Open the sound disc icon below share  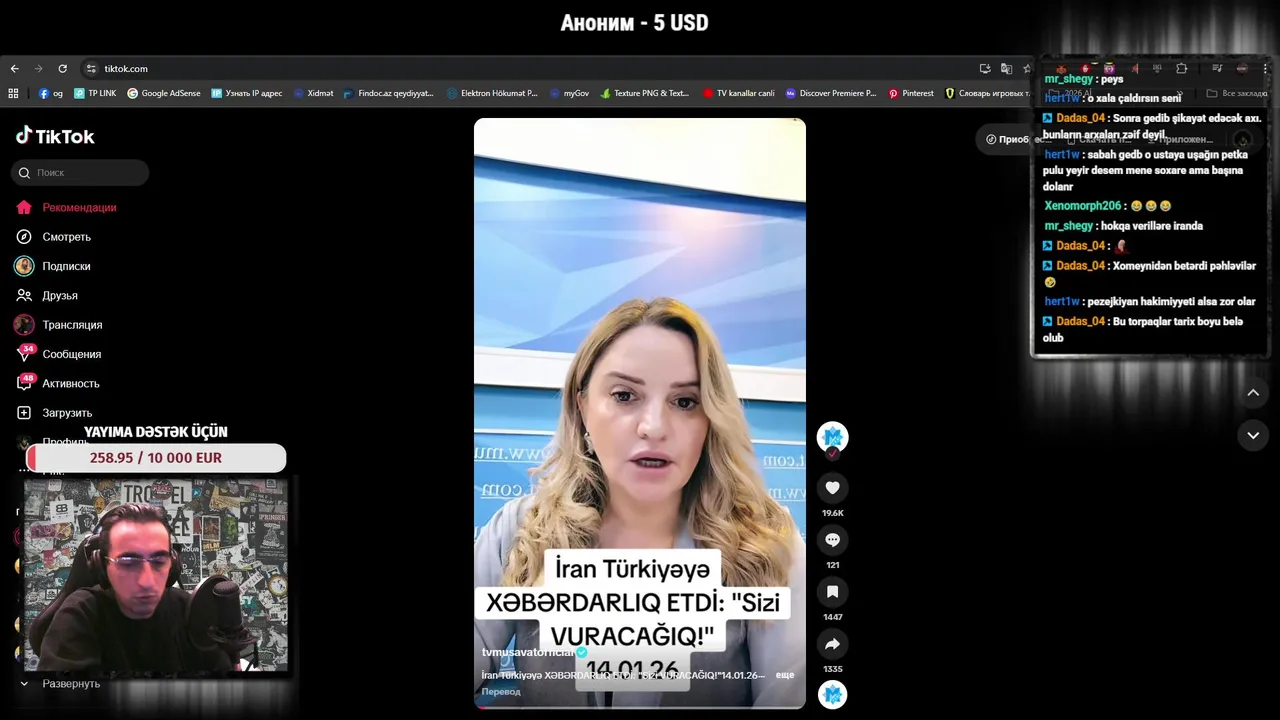click(832, 694)
